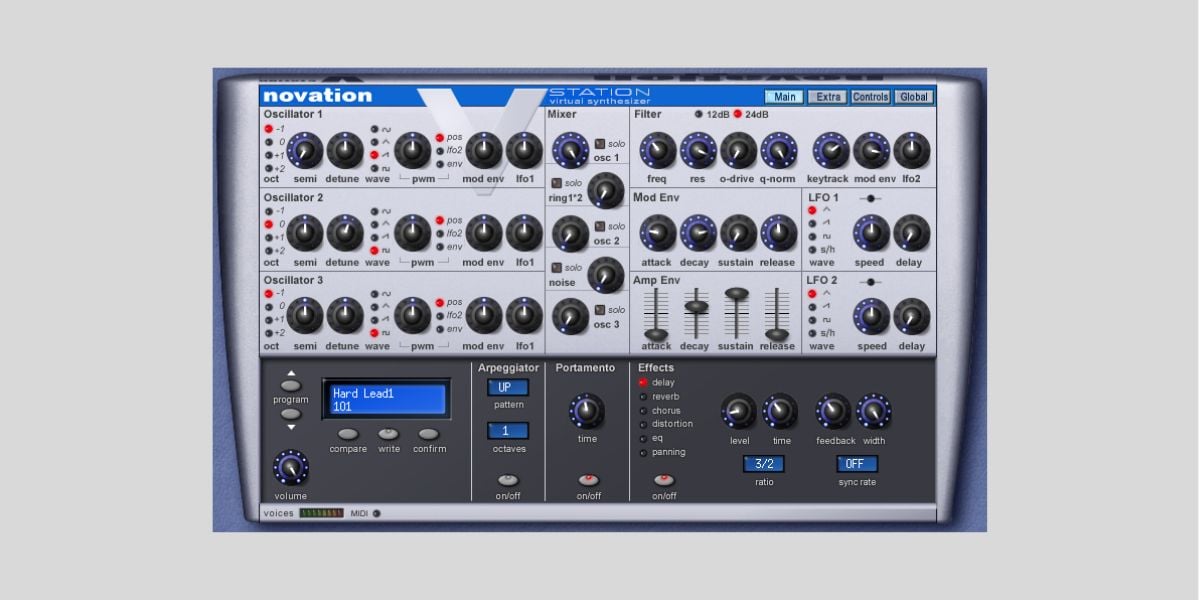Click the Oscillator 1 semi knob

coord(306,151)
